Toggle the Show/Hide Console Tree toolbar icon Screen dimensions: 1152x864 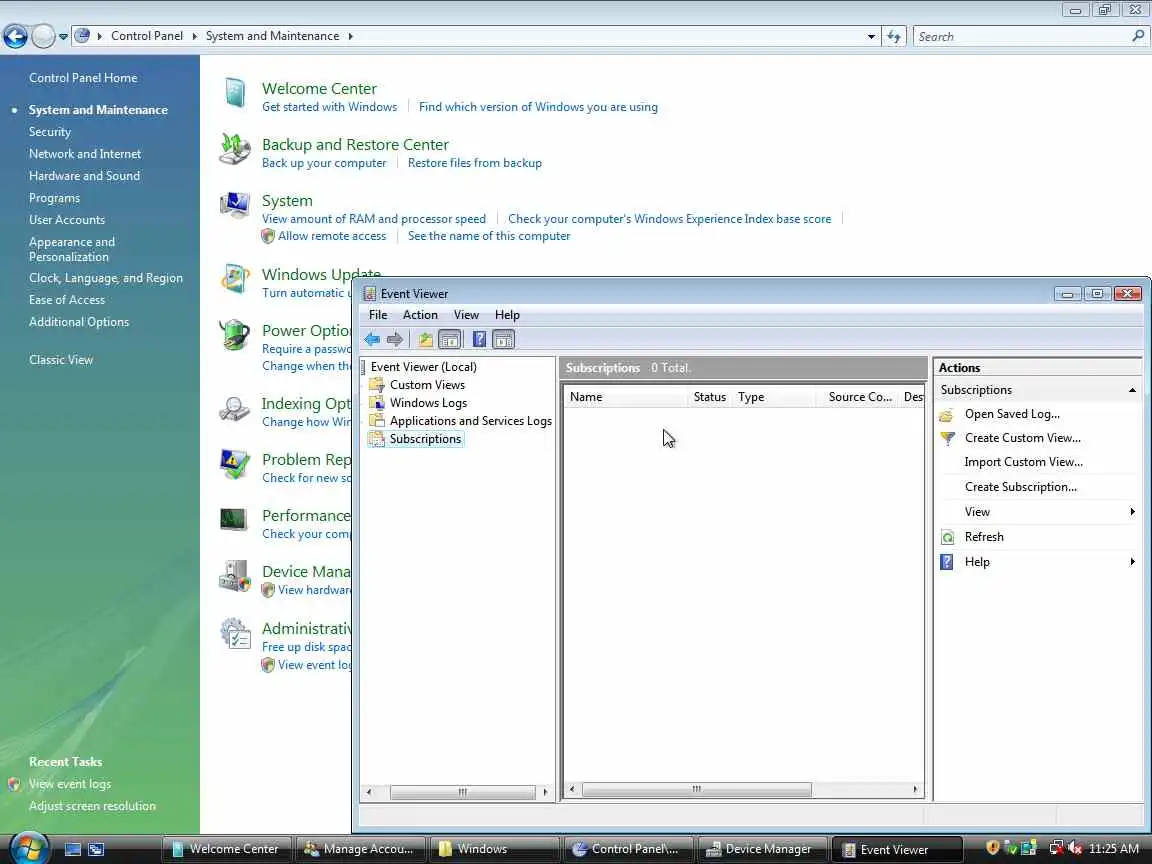coord(449,339)
